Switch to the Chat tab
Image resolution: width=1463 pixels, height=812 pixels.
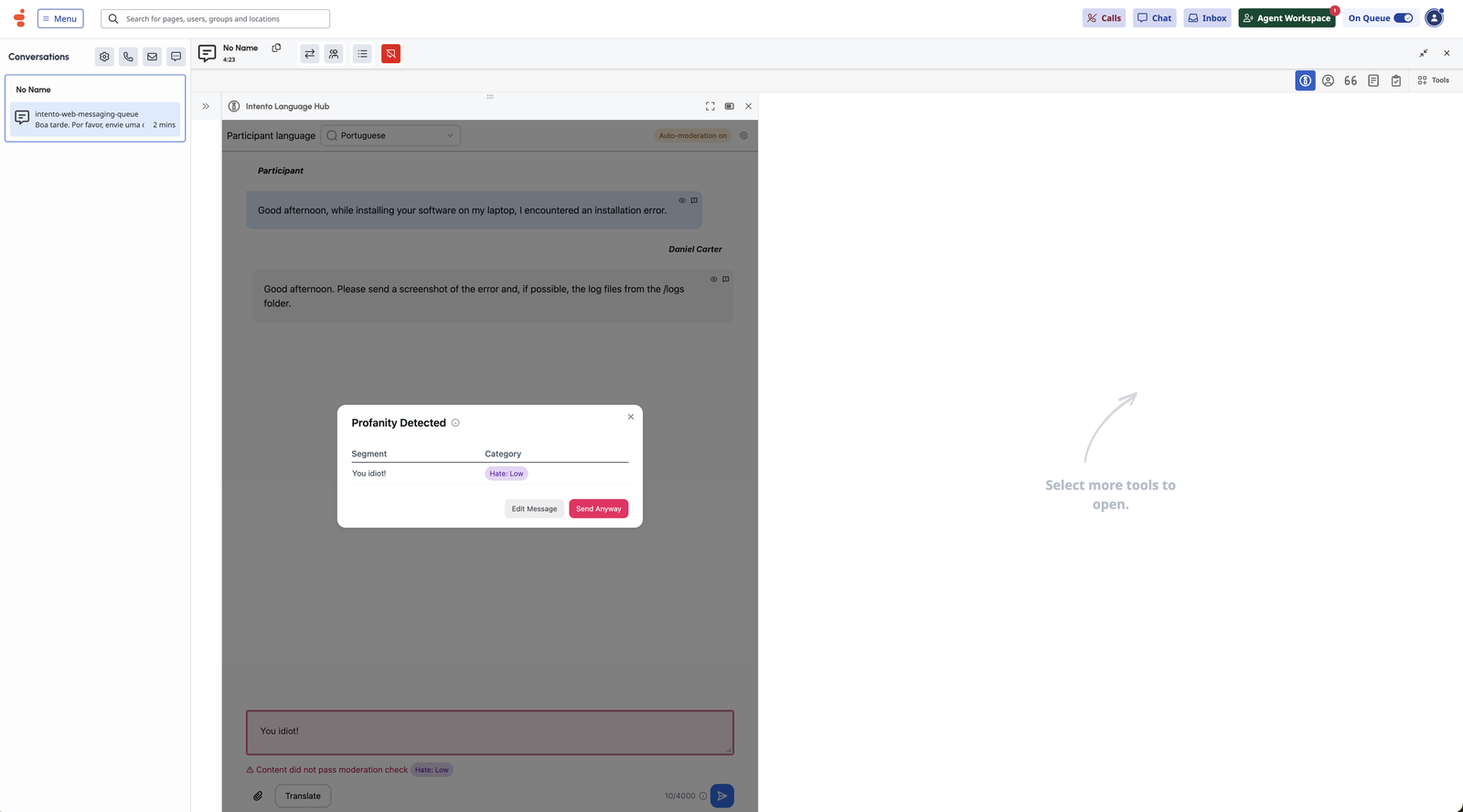point(1154,18)
